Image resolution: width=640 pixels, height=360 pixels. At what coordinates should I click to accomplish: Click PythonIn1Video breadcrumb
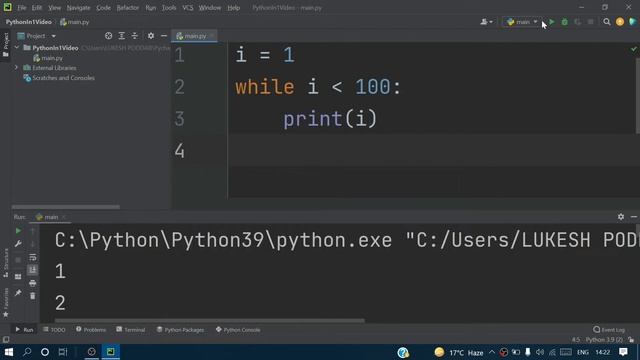(x=29, y=22)
